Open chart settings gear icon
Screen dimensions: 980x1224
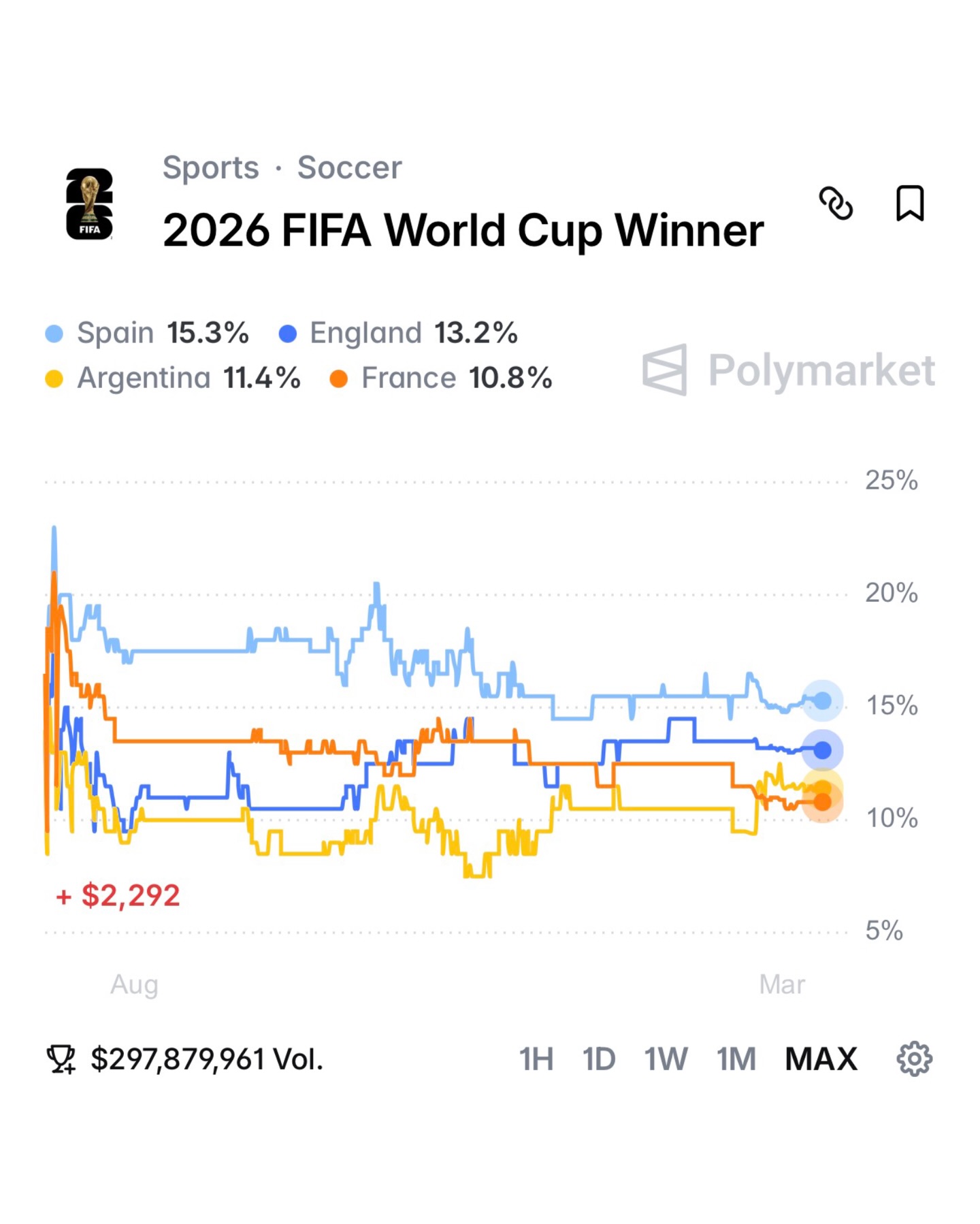(x=914, y=1059)
